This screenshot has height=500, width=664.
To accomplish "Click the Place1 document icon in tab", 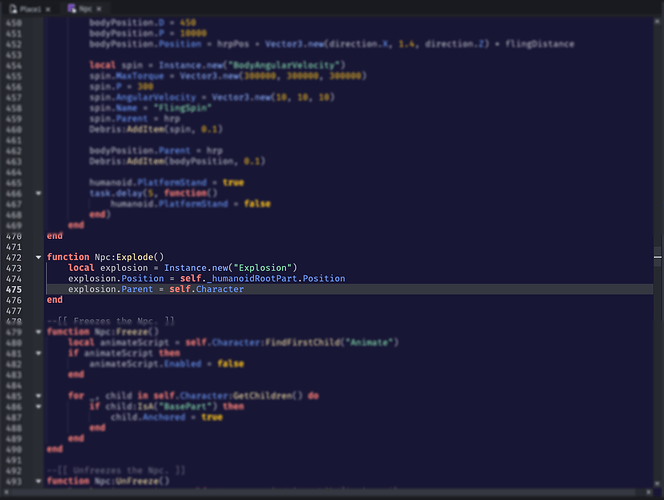I will [13, 8].
